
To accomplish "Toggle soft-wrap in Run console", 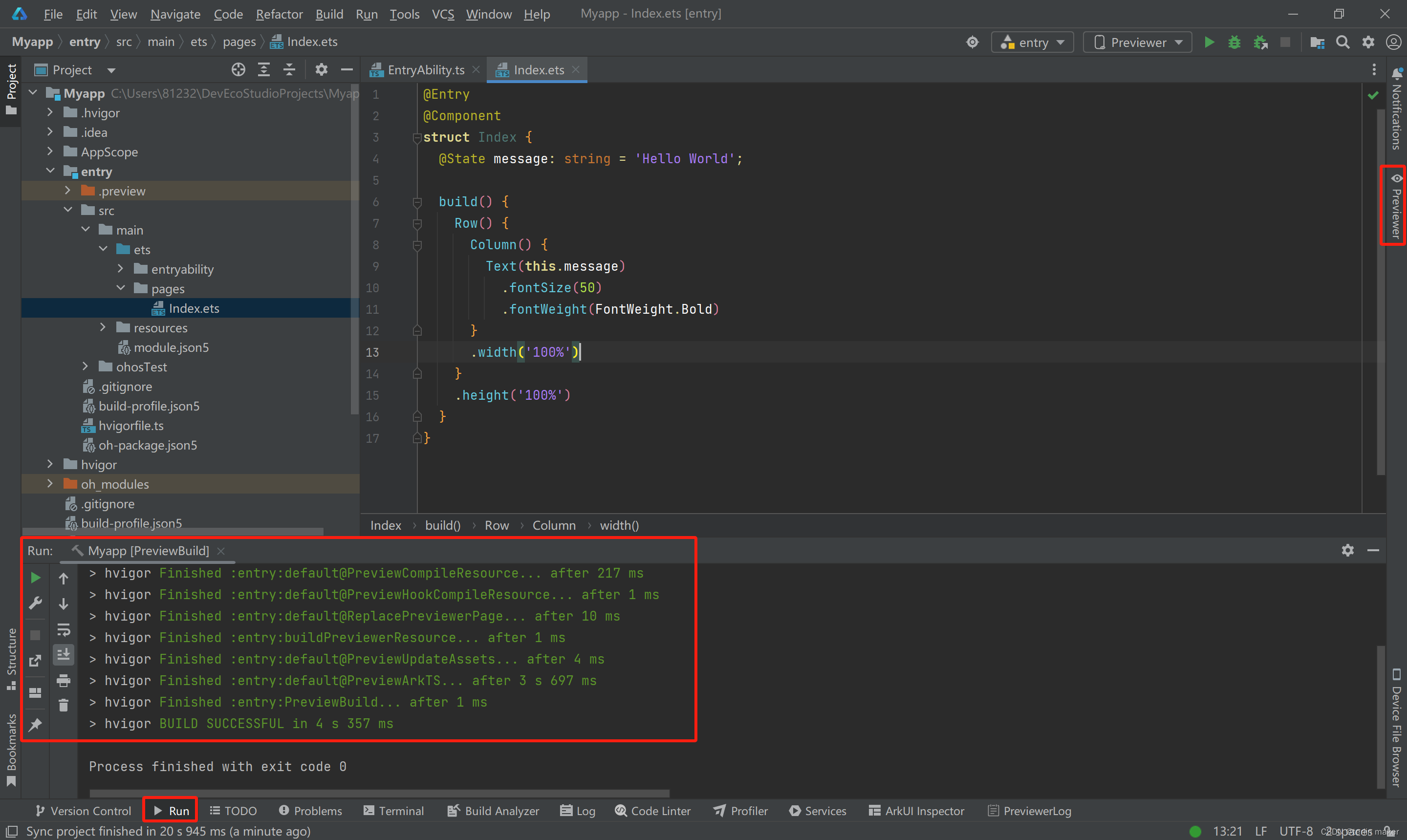I will pyautogui.click(x=64, y=629).
